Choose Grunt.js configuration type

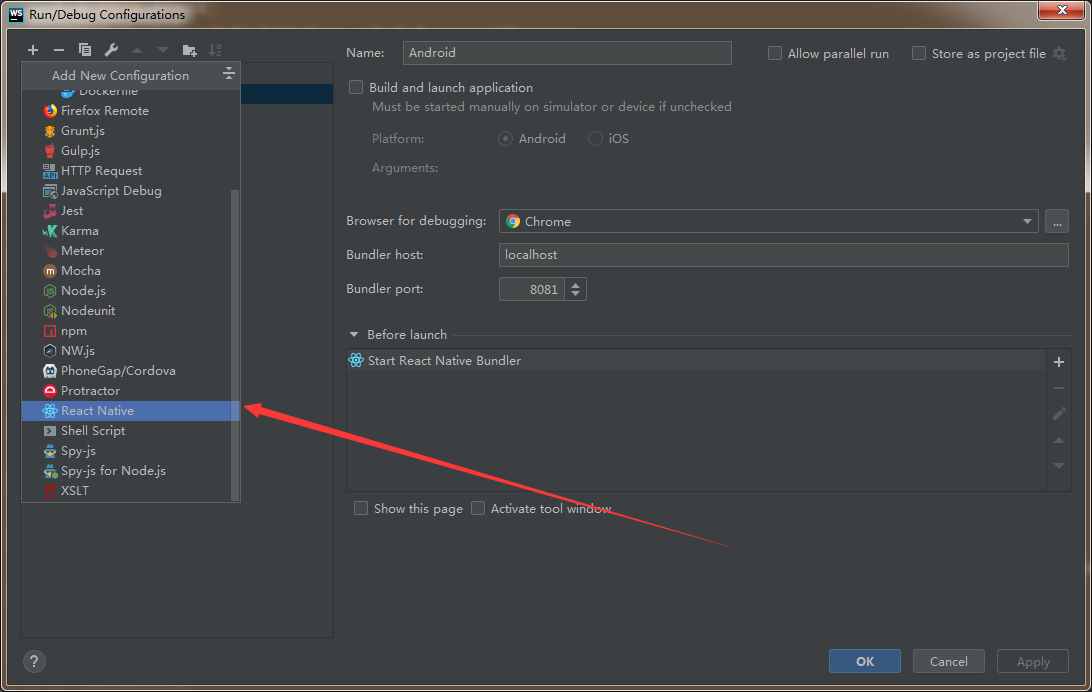coord(131,131)
